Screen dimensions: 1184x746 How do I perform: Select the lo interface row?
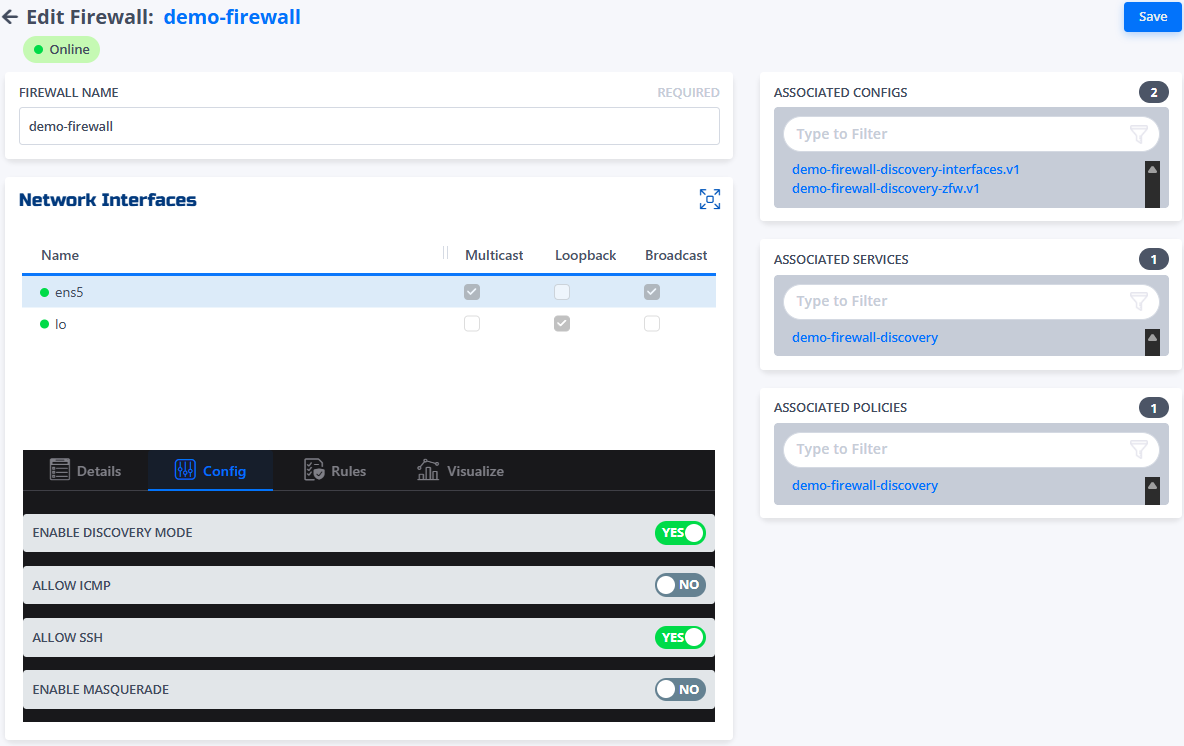pyautogui.click(x=368, y=324)
